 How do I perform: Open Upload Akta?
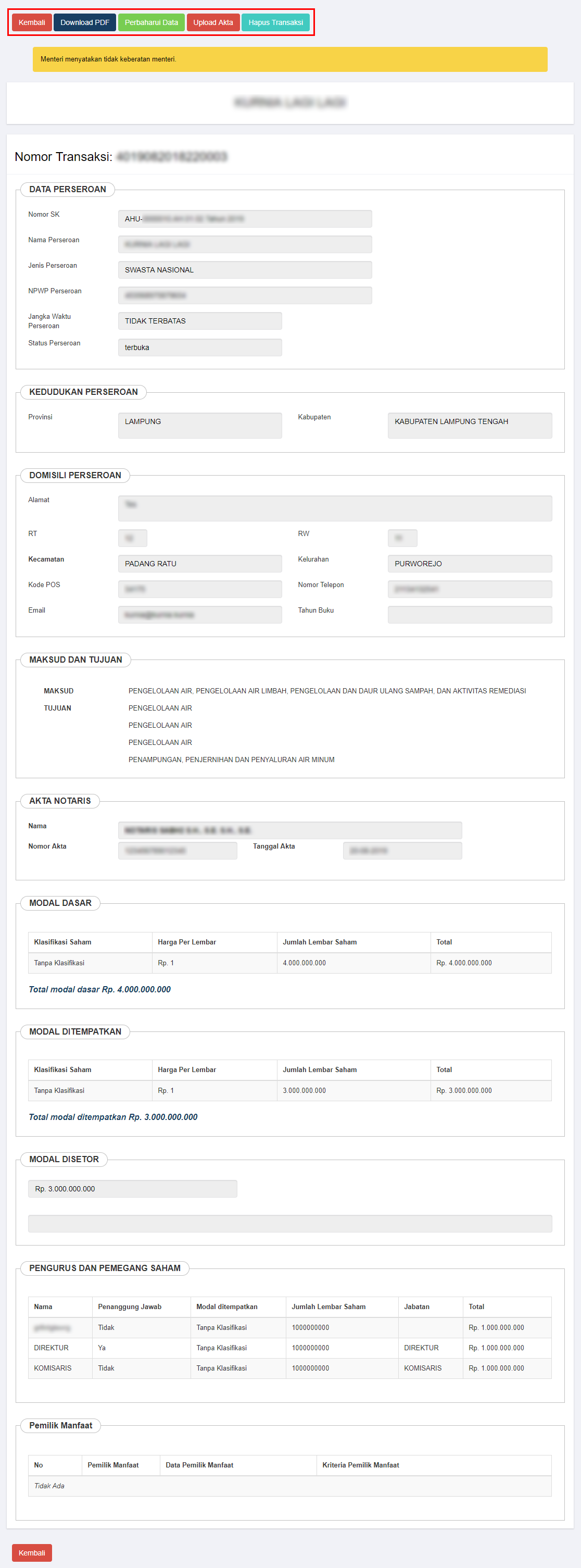pos(213,22)
